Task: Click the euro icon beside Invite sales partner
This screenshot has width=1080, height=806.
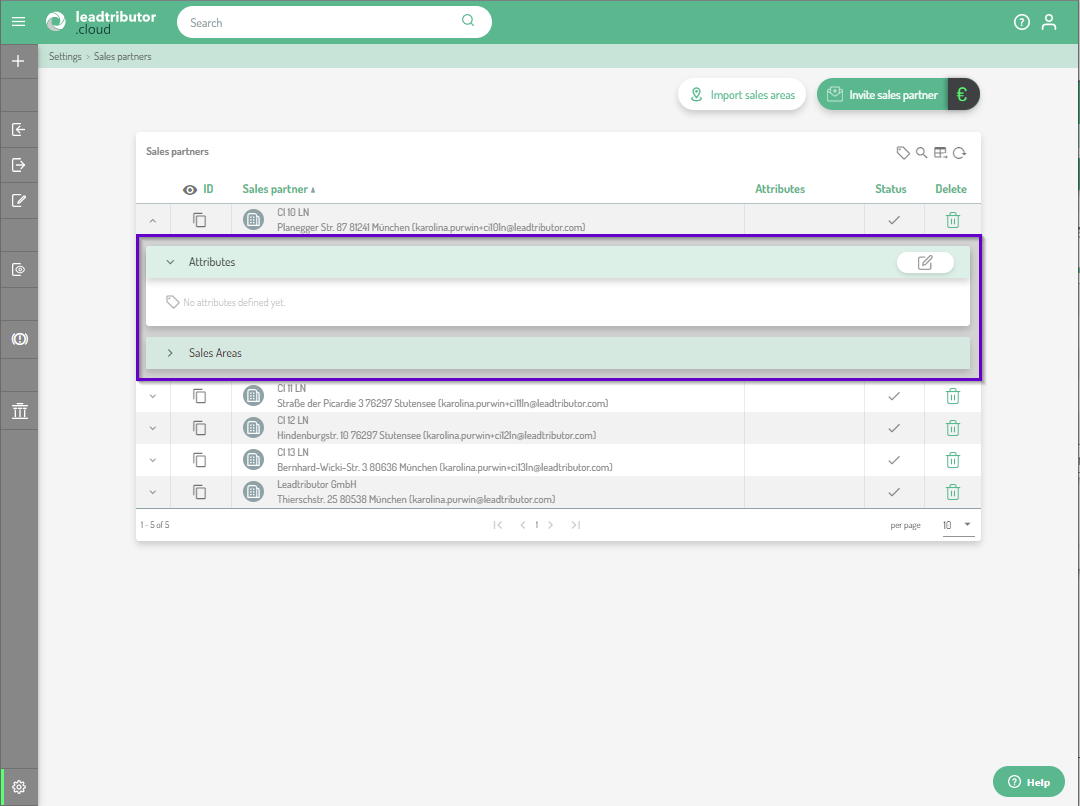Action: (x=962, y=95)
